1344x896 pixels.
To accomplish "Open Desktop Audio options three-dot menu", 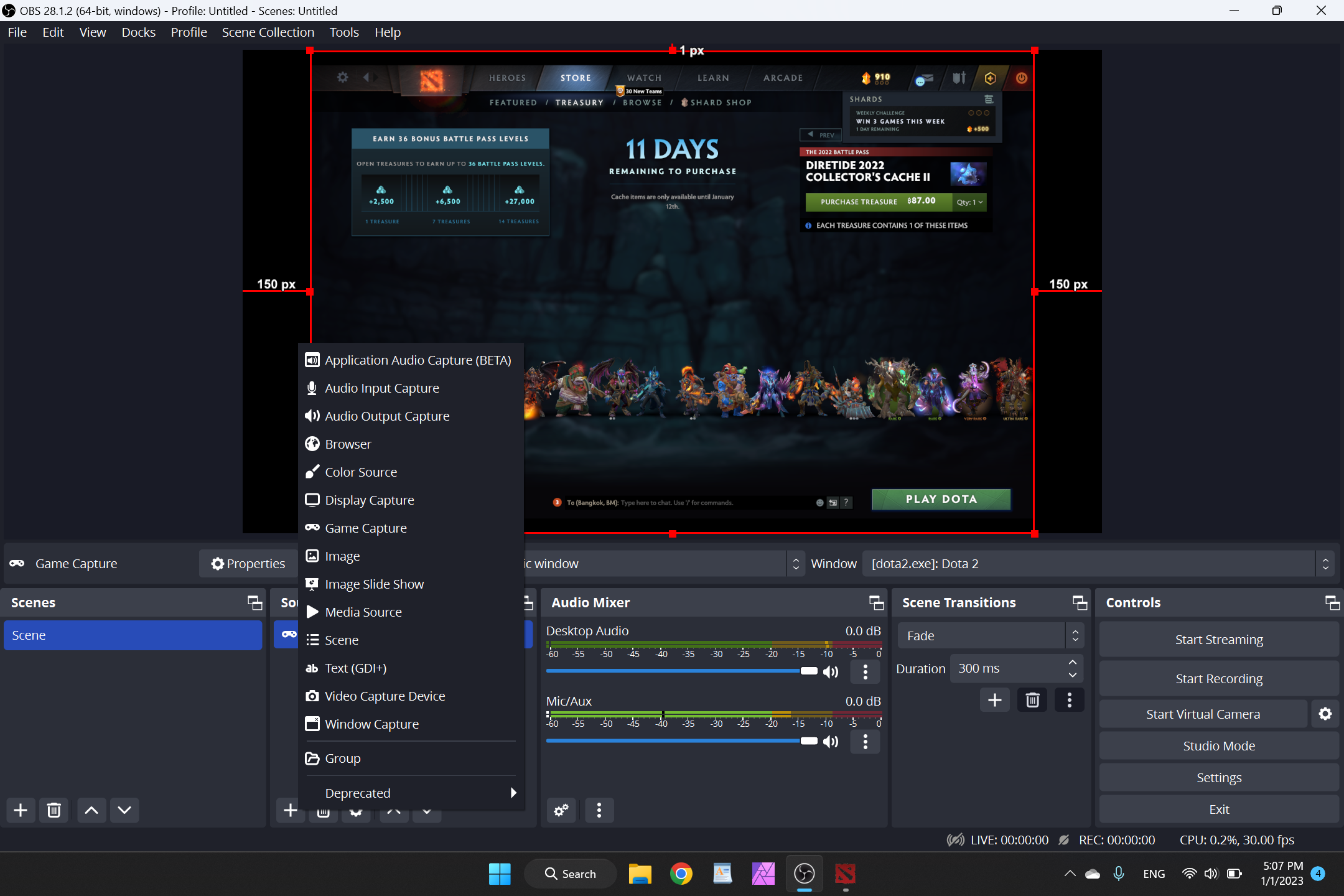I will click(865, 671).
